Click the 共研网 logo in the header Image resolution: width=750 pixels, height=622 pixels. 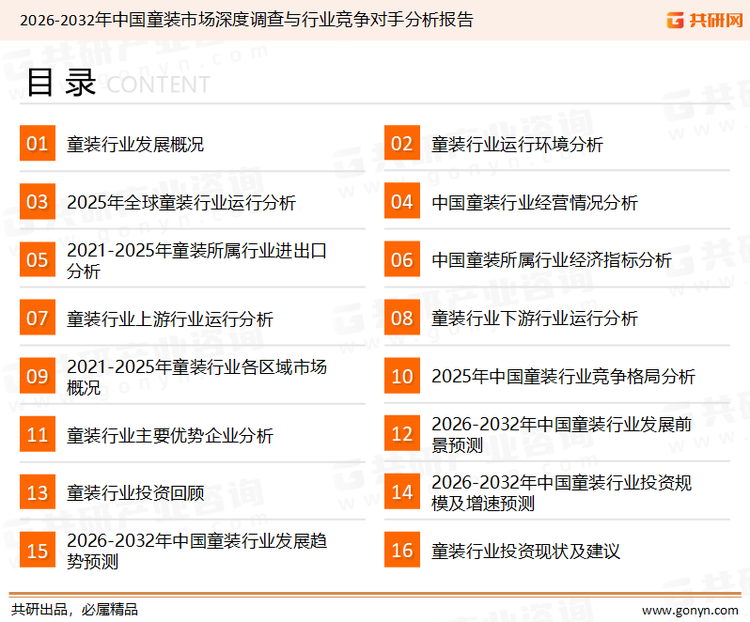(705, 20)
